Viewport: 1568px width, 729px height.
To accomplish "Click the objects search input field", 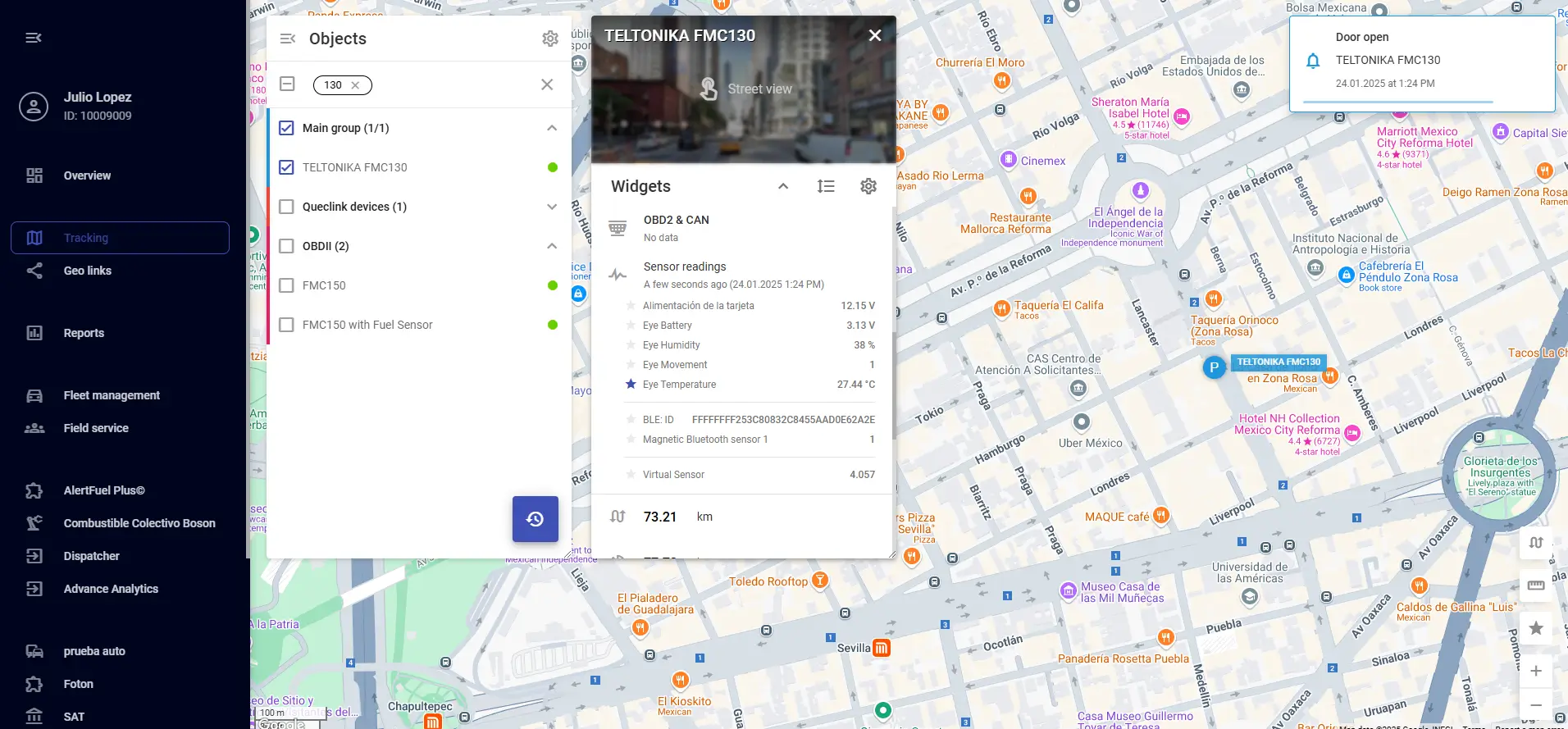I will tap(454, 84).
